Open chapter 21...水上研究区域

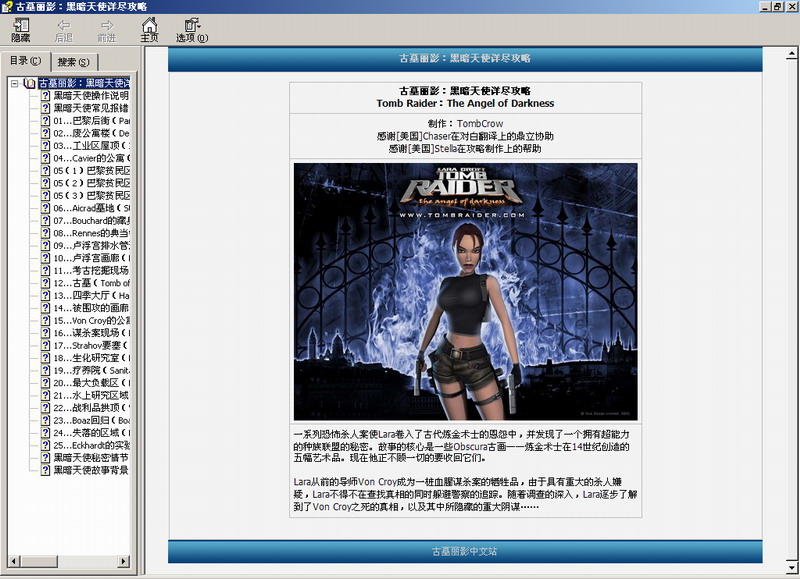click(91, 395)
